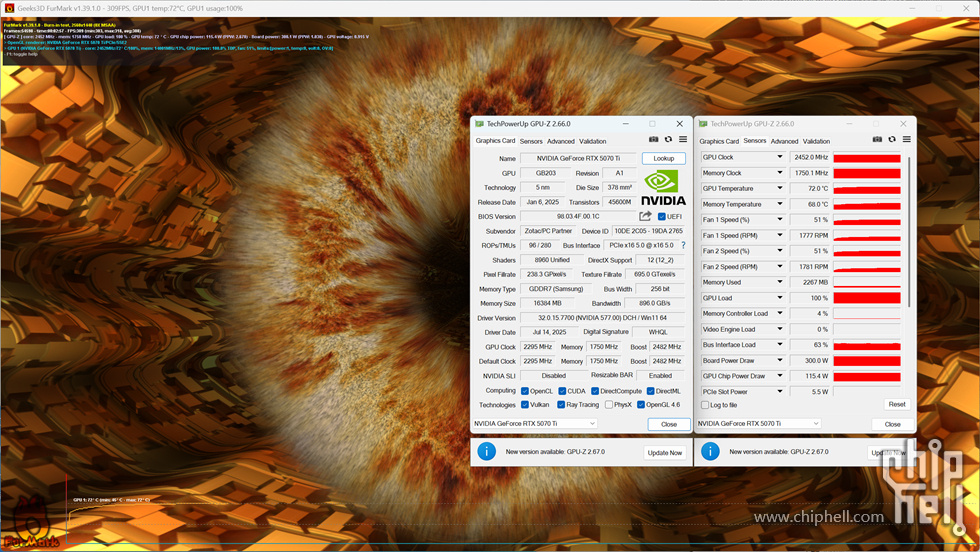Open the GPU Clock sensor dropdown
980x552 pixels.
779,157
